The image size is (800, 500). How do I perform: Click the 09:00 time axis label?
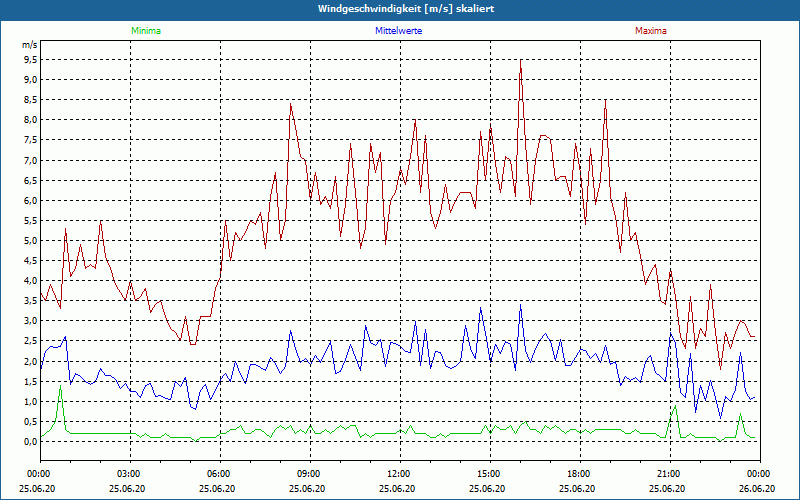310,474
